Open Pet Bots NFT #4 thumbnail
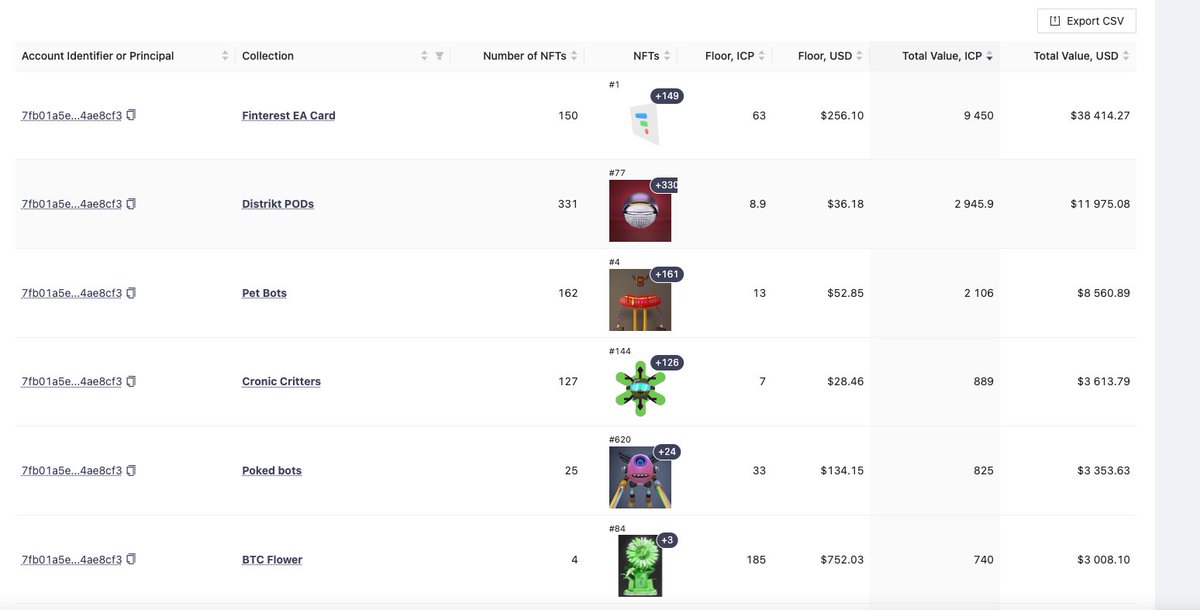 [640, 300]
